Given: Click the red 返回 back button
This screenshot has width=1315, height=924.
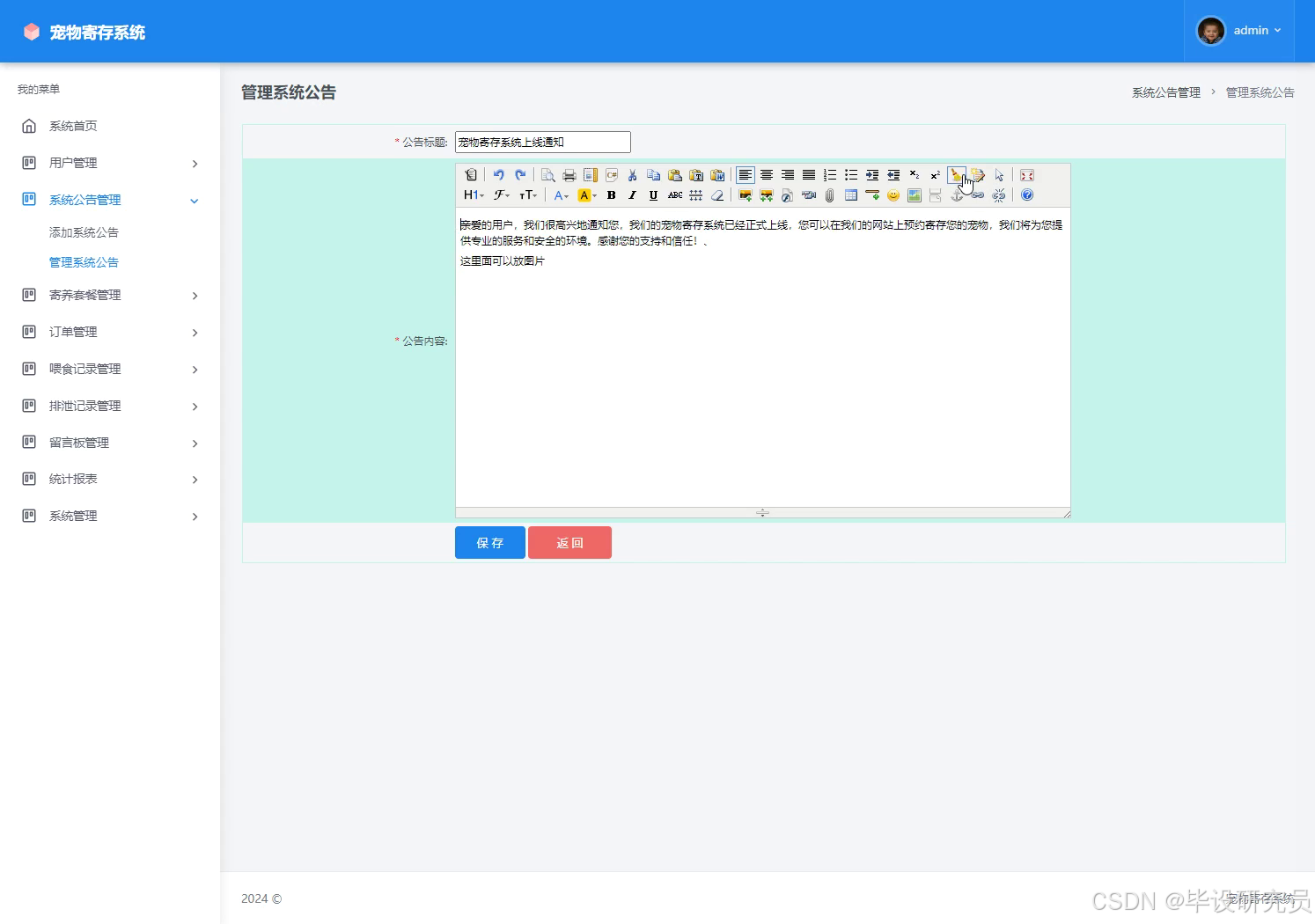Looking at the screenshot, I should coord(569,543).
